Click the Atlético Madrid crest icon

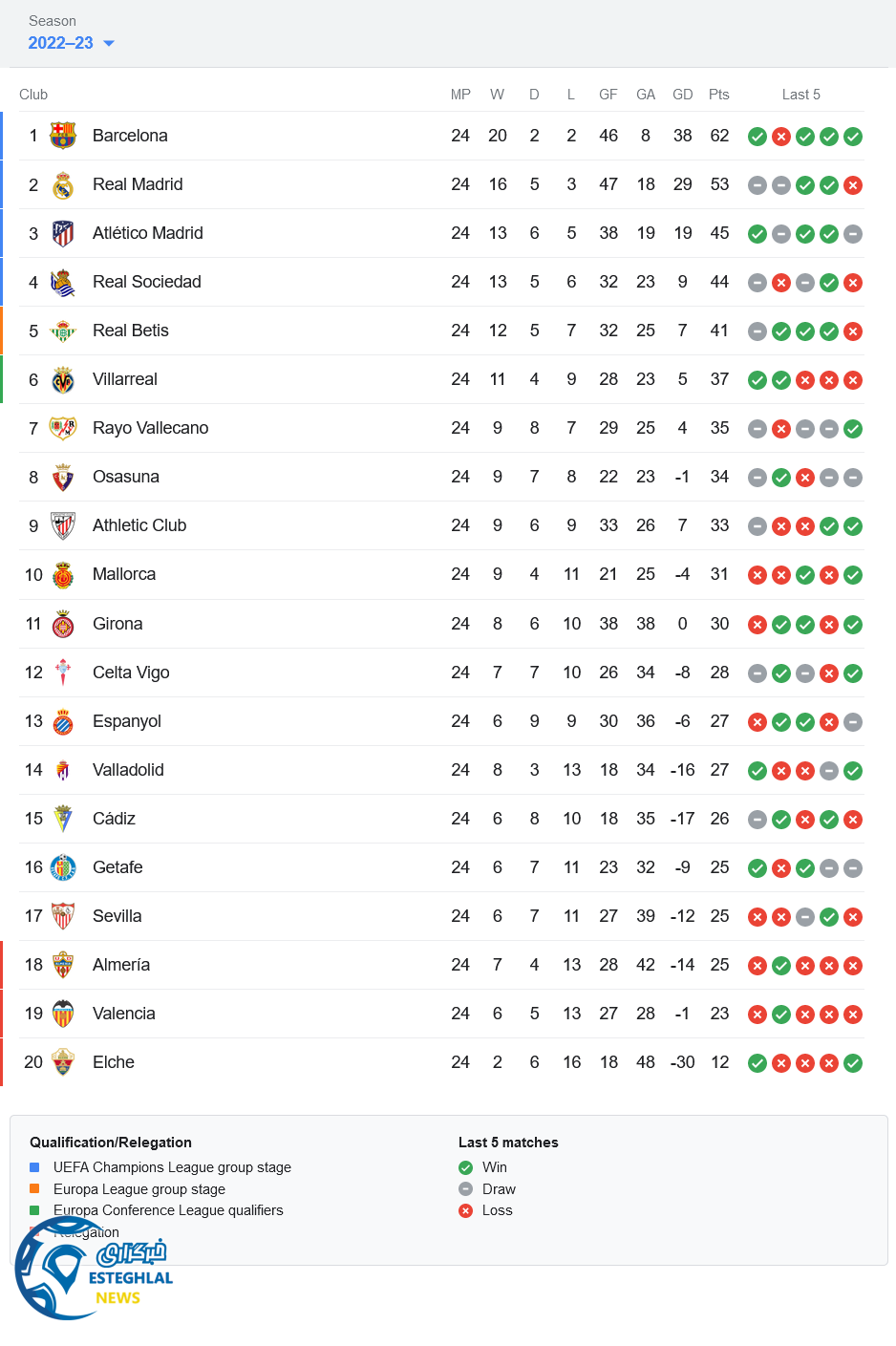pyautogui.click(x=63, y=233)
